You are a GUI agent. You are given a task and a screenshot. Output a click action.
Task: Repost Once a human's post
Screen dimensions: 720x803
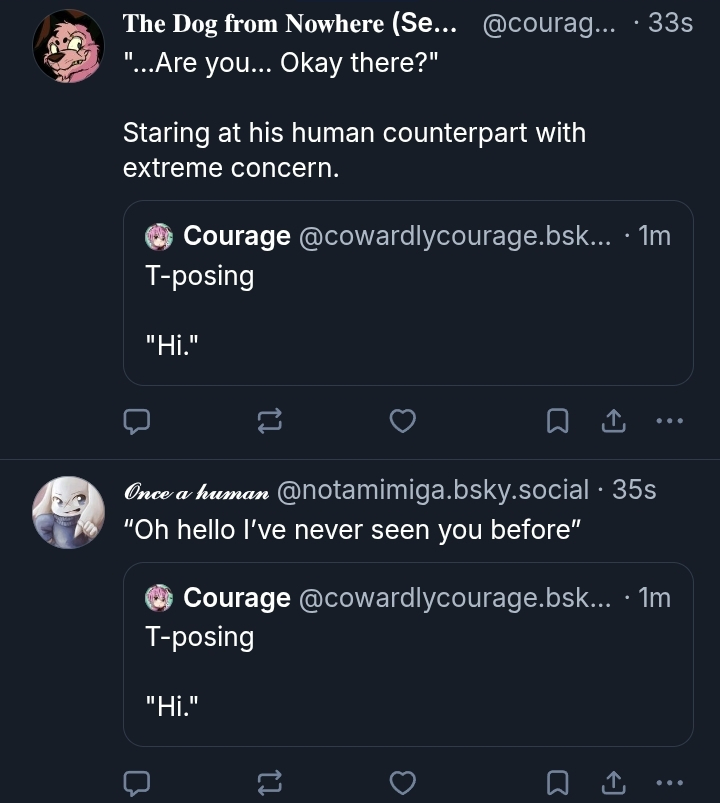click(x=269, y=783)
